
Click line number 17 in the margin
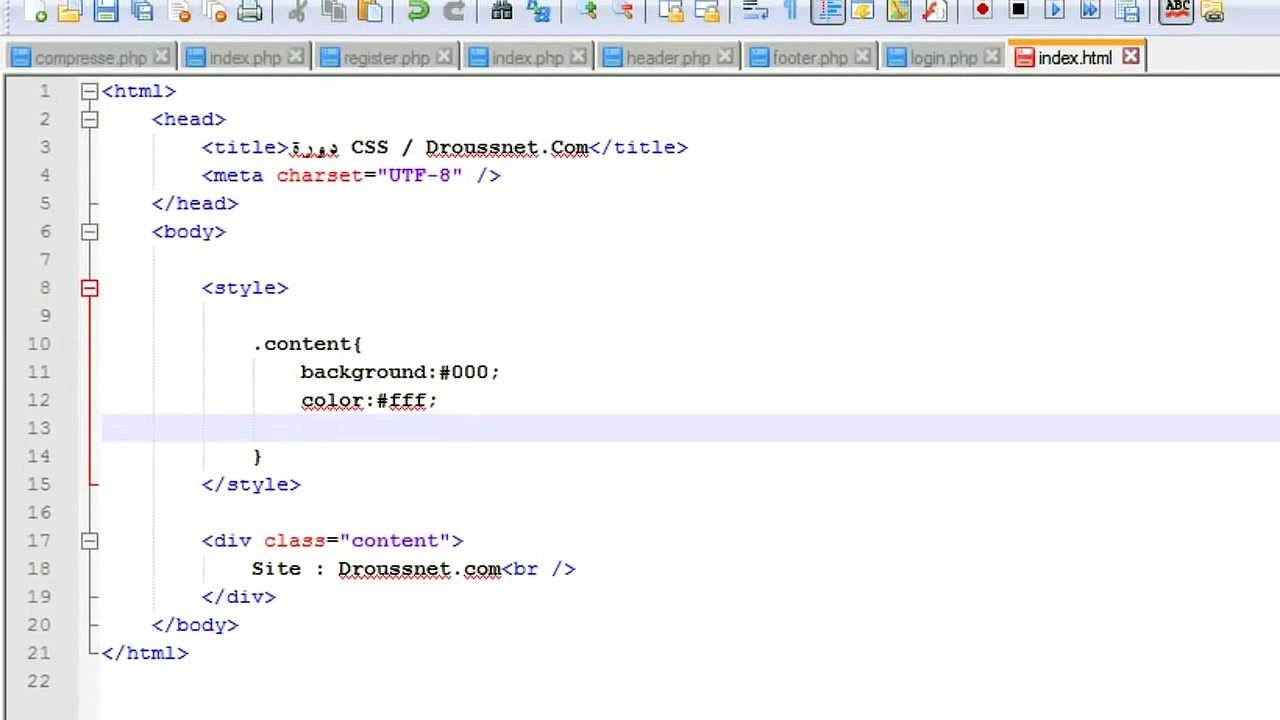pos(39,540)
